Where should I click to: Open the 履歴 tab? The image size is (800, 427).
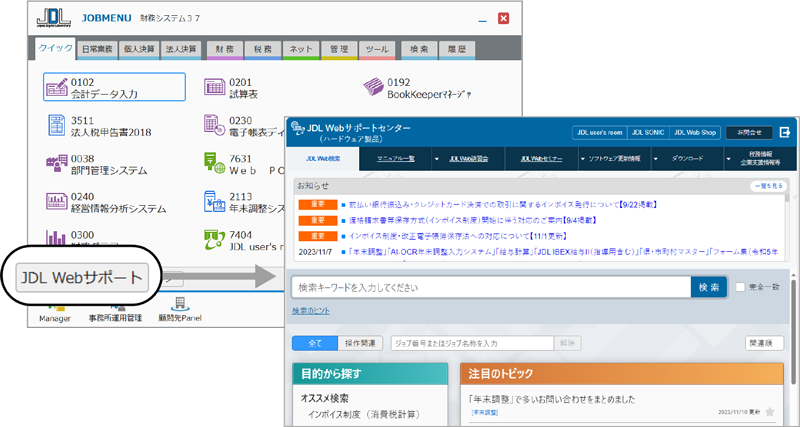pyautogui.click(x=457, y=50)
